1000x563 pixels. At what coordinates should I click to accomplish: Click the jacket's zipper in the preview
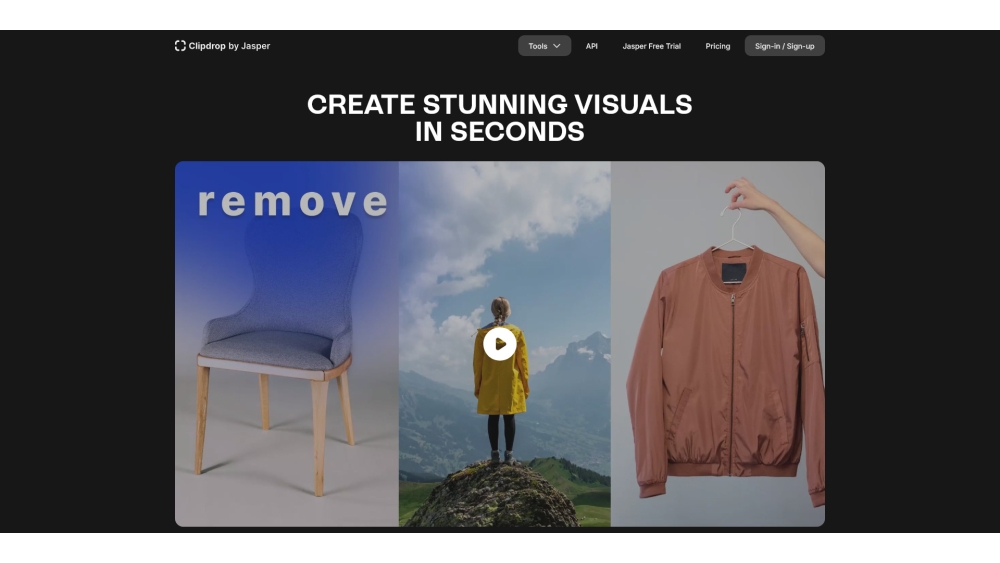tap(732, 380)
